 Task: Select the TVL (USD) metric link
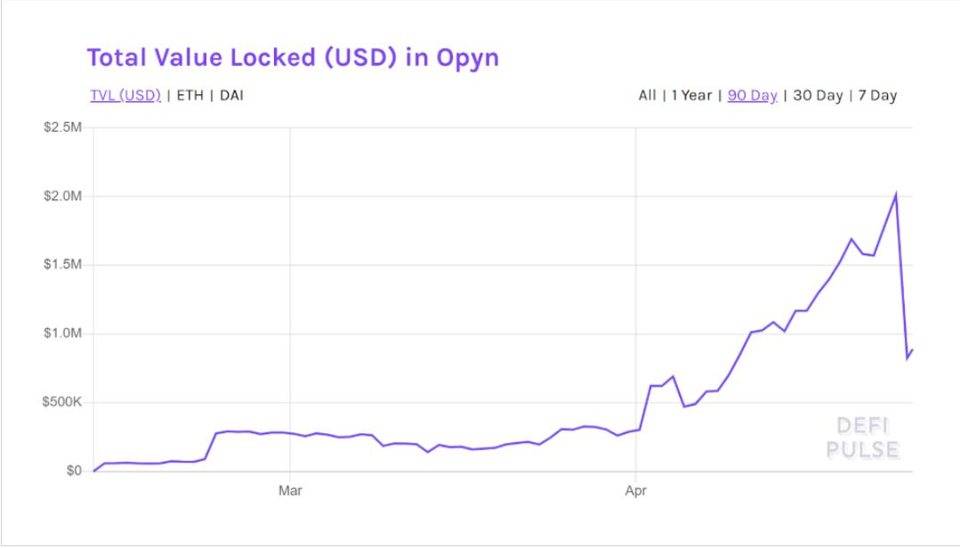tap(126, 96)
